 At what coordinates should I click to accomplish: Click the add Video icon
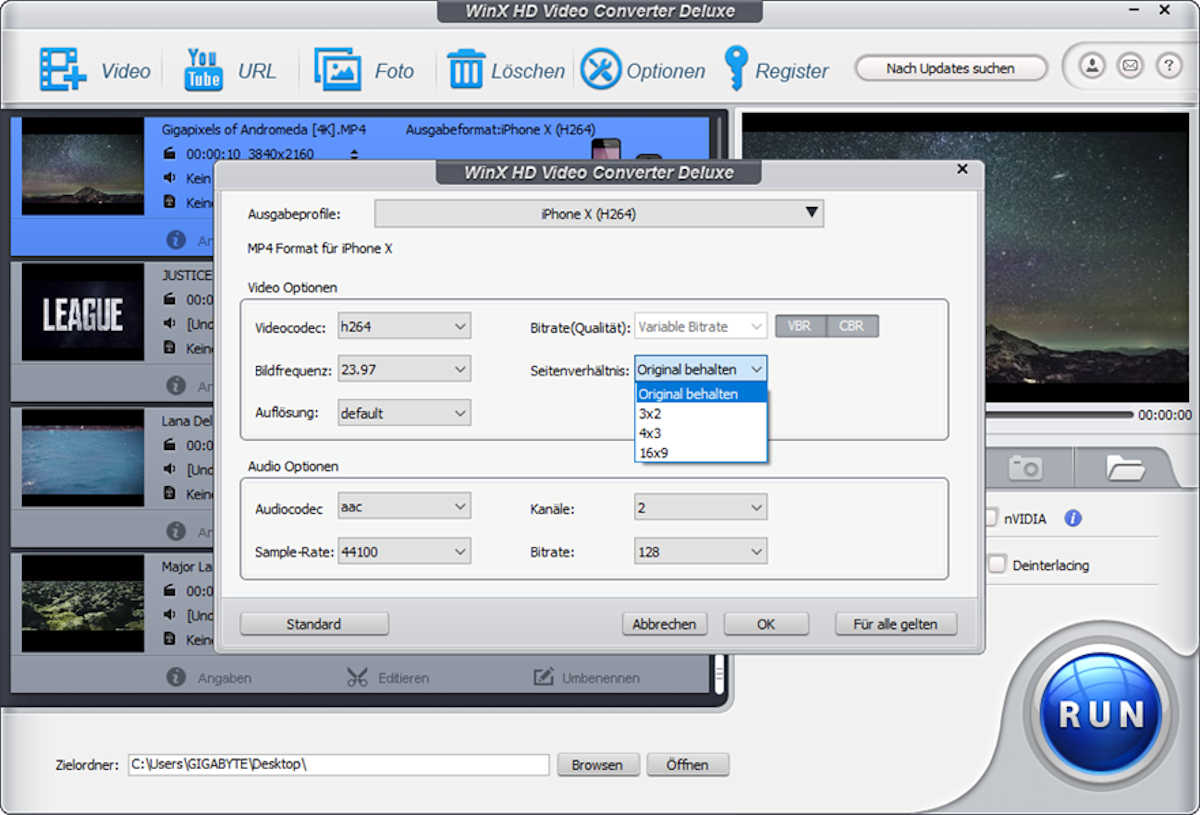(63, 70)
